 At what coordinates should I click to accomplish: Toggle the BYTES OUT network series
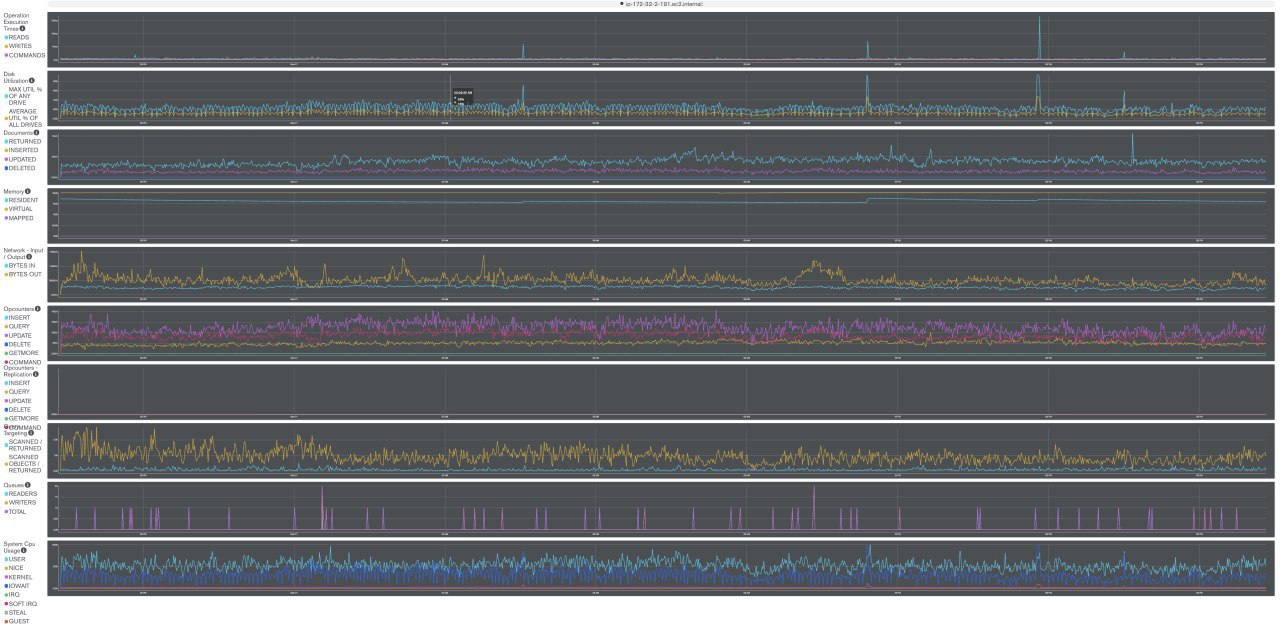(22, 274)
